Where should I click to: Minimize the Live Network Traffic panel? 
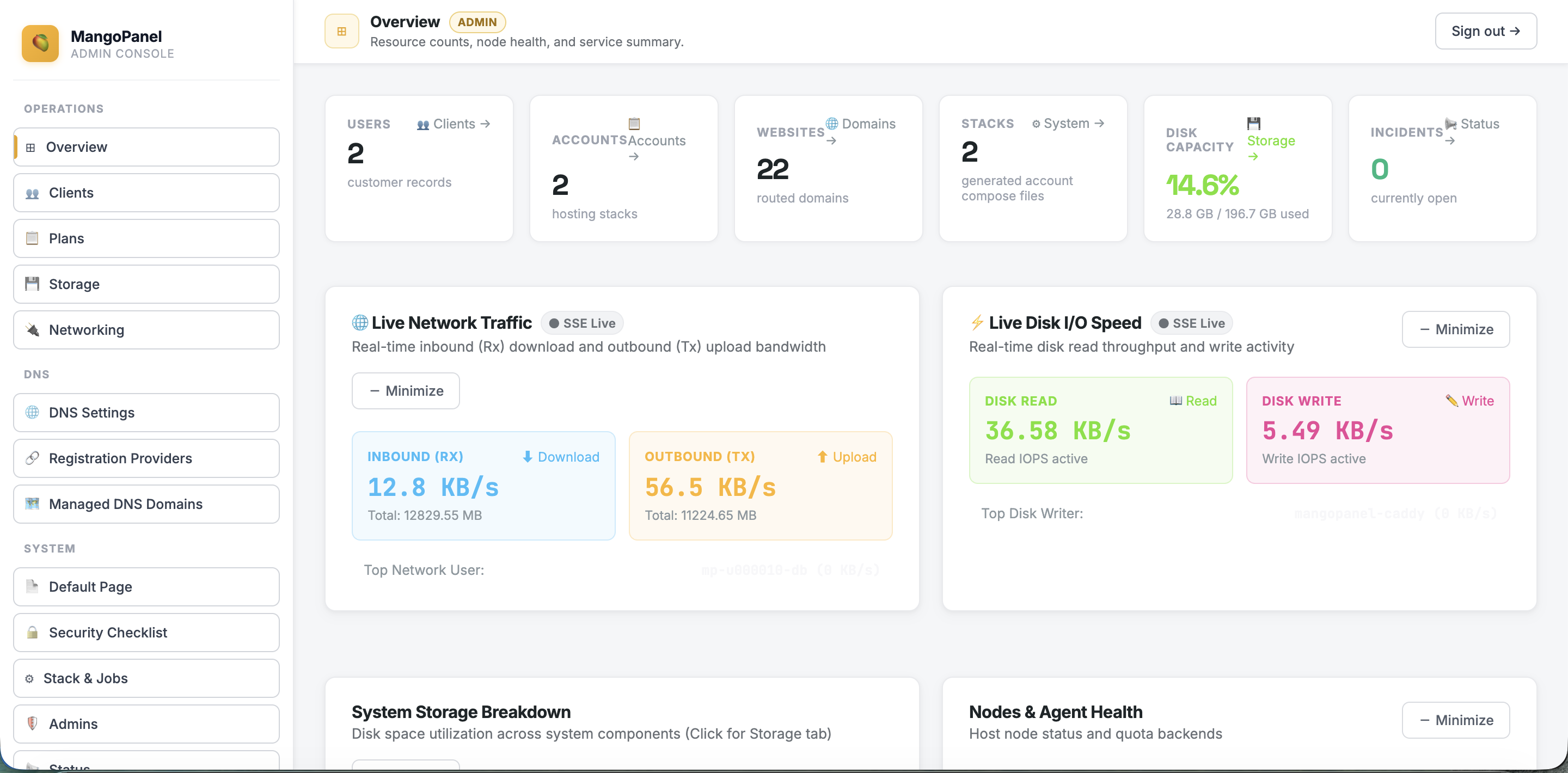click(x=406, y=391)
